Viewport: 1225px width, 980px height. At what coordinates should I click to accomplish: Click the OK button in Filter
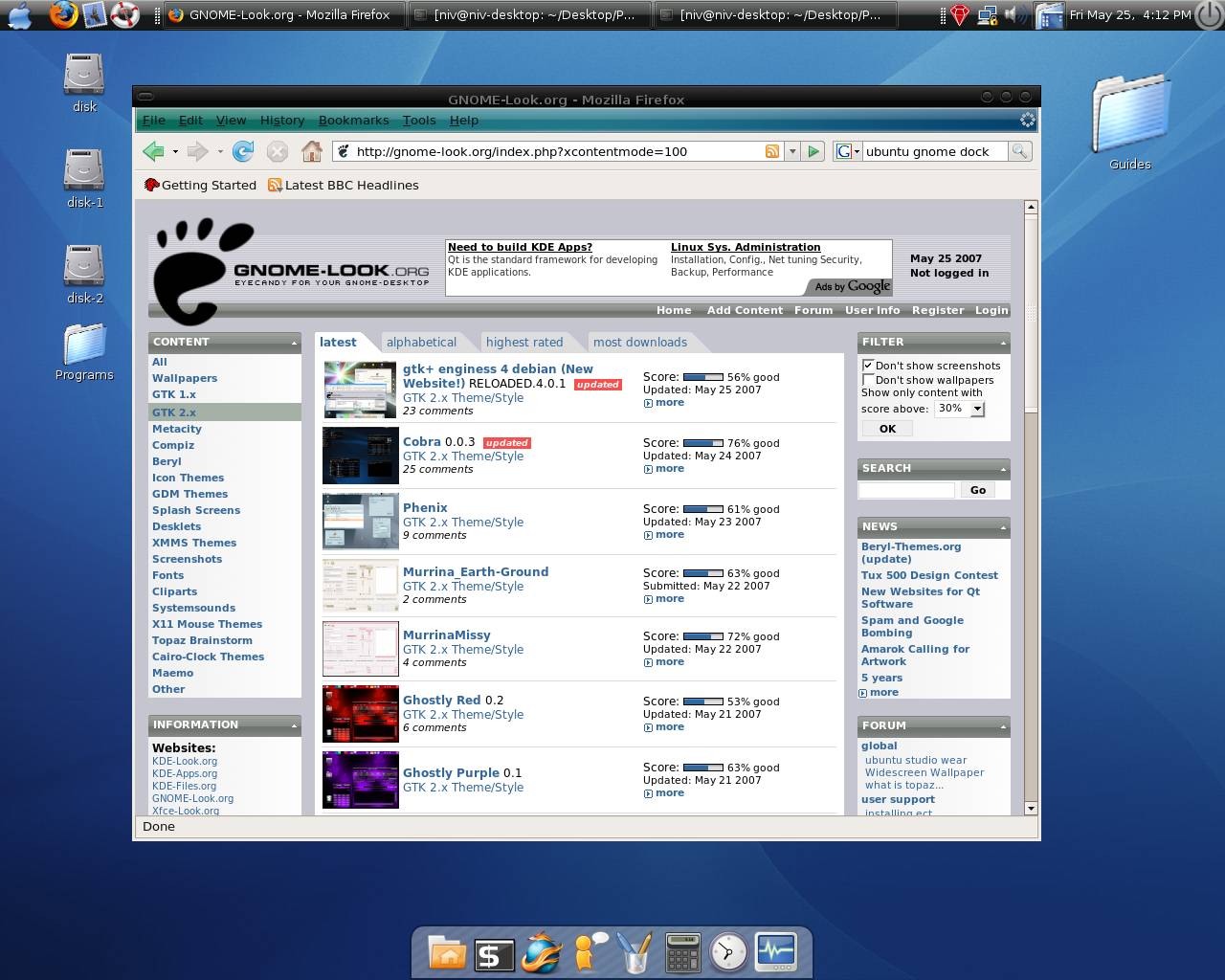click(x=887, y=429)
